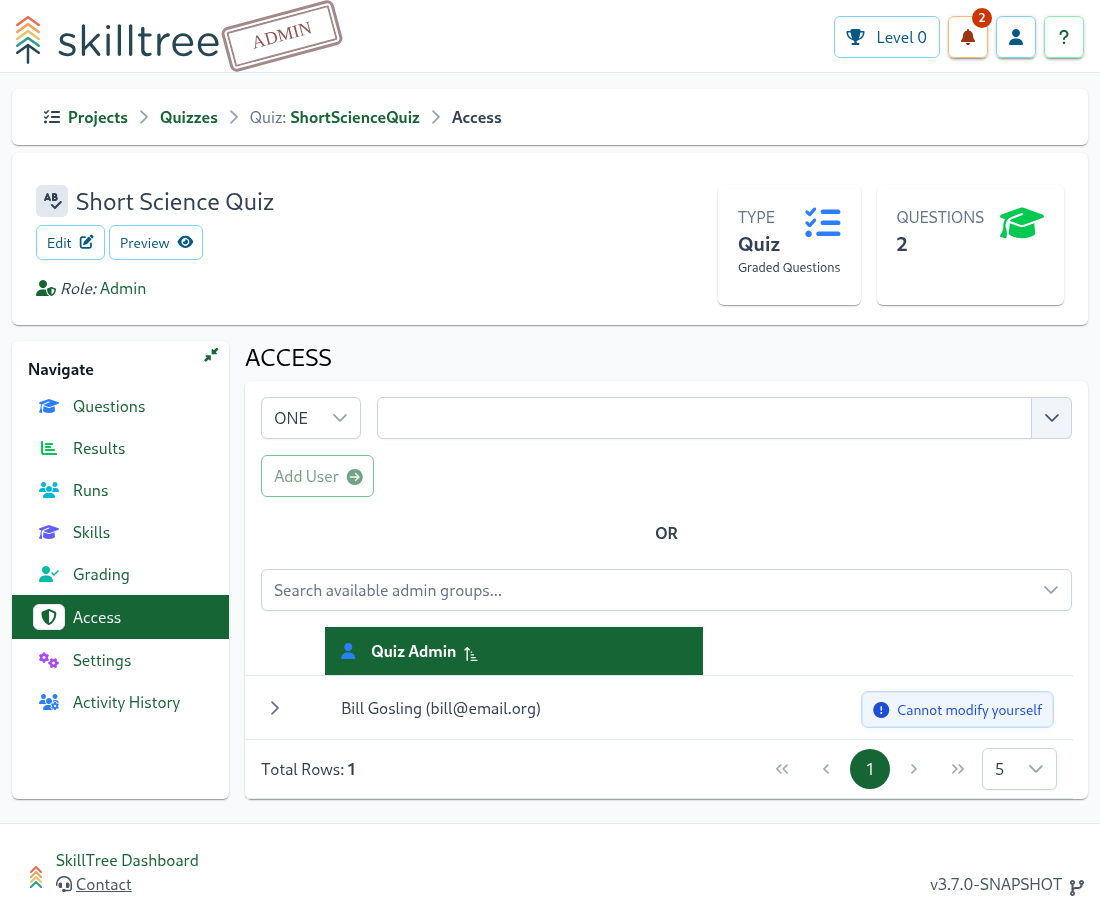The height and width of the screenshot is (920, 1100).
Task: Click the Preview quiz button
Action: click(x=156, y=243)
